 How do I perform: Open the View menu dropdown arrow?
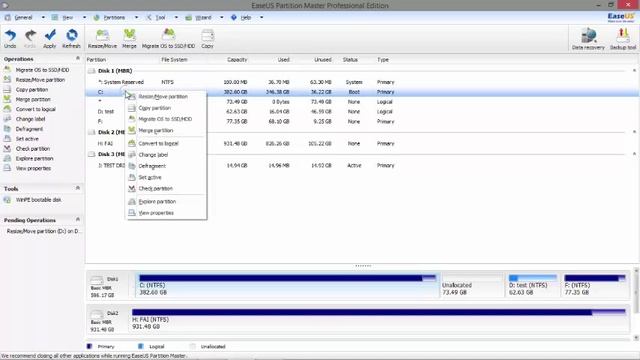[84, 18]
